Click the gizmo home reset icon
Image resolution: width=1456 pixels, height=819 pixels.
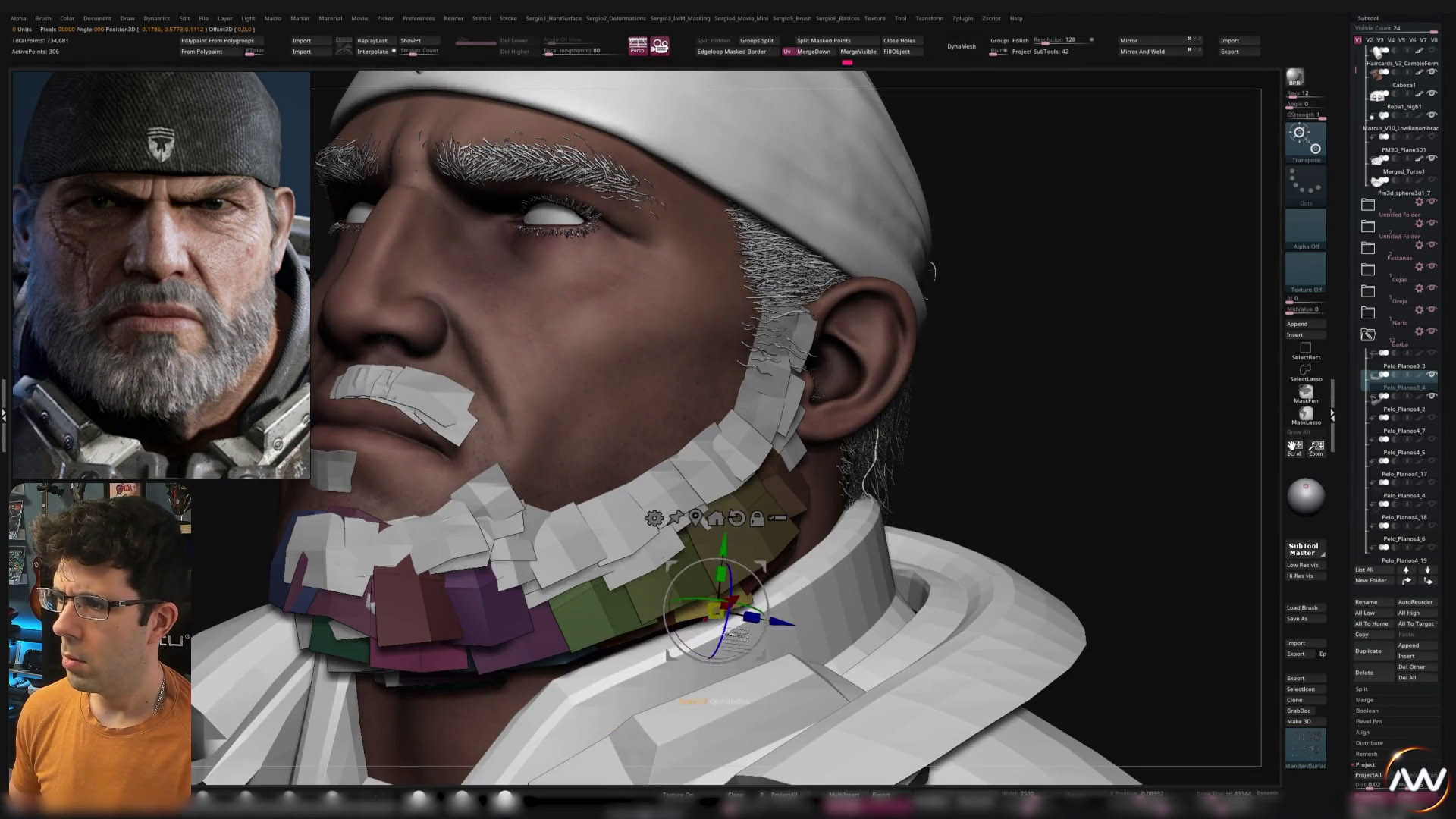coord(716,519)
